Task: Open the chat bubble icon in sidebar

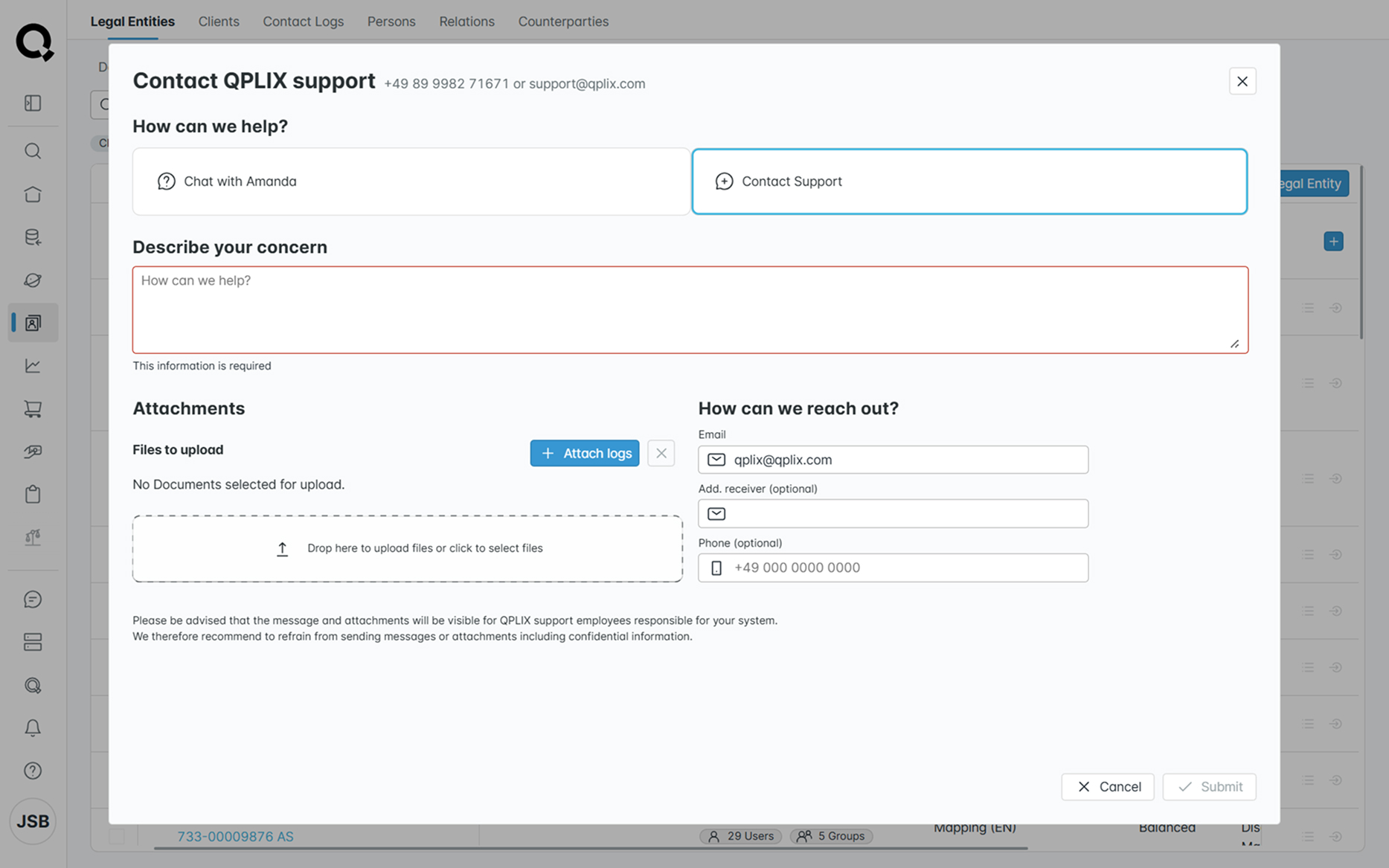Action: [x=33, y=599]
